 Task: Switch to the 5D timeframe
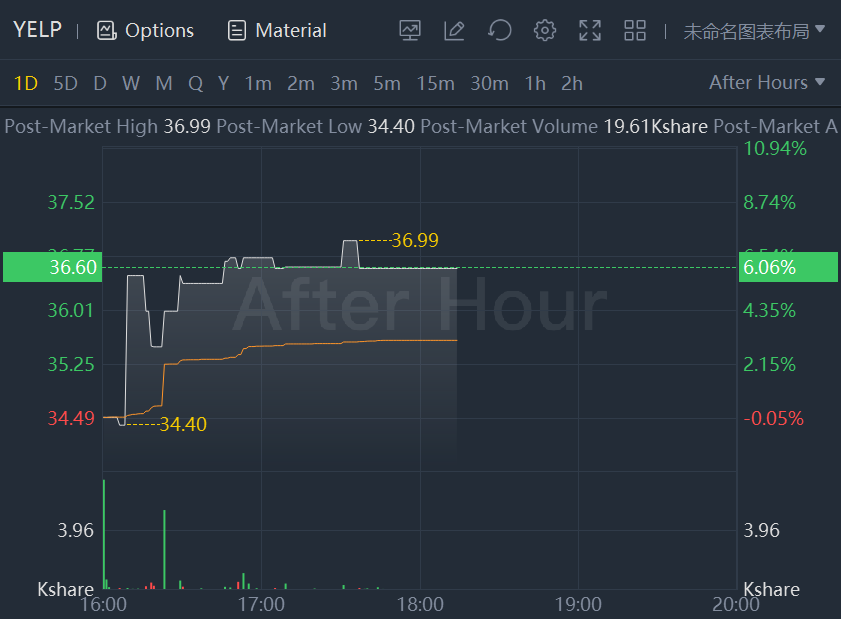click(65, 83)
